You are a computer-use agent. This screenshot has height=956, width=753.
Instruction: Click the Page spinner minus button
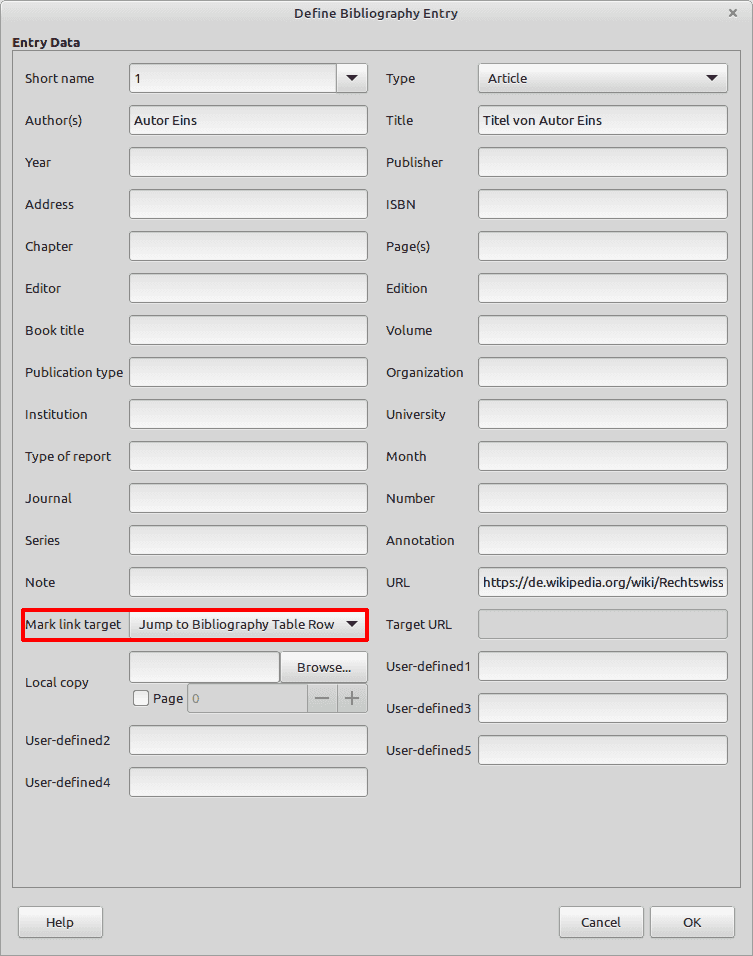coord(322,698)
